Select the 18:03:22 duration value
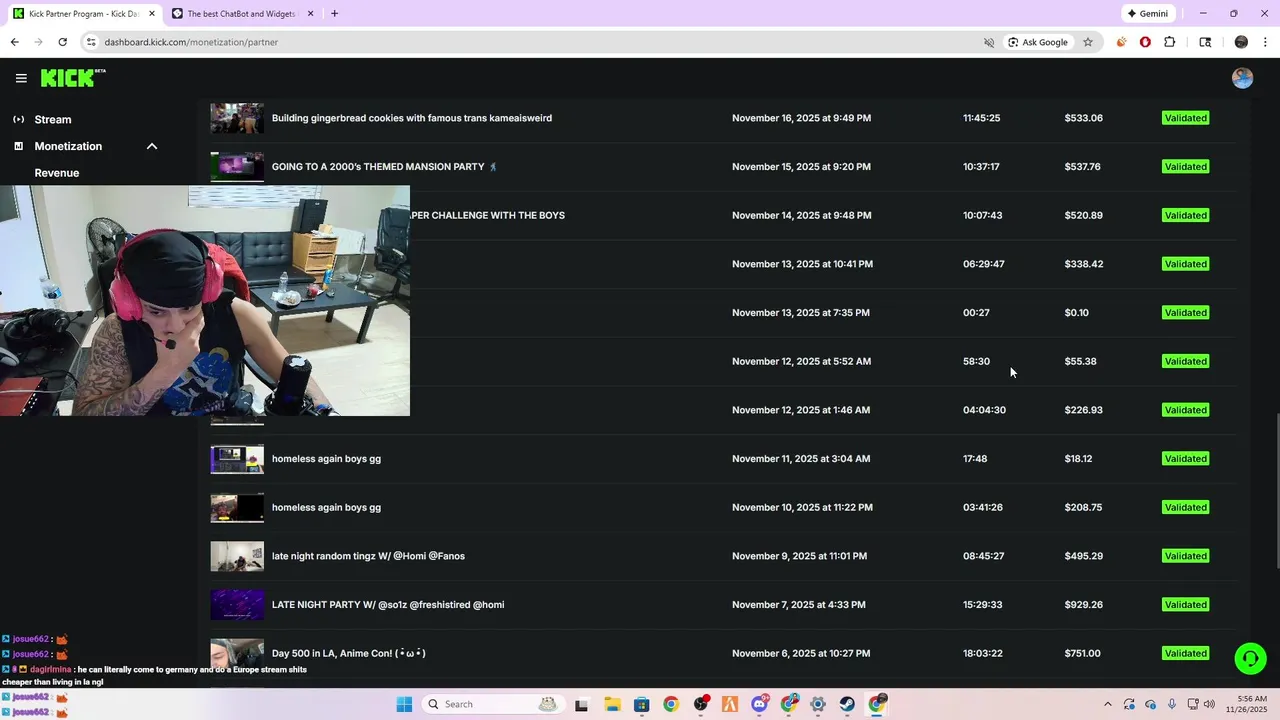Viewport: 1280px width, 720px height. (x=983, y=654)
